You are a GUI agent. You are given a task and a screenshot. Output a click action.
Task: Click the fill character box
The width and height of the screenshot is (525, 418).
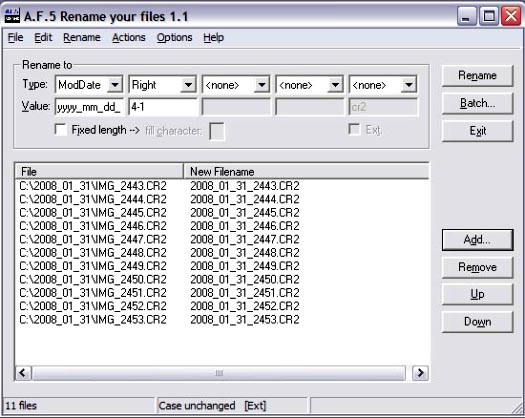(217, 131)
